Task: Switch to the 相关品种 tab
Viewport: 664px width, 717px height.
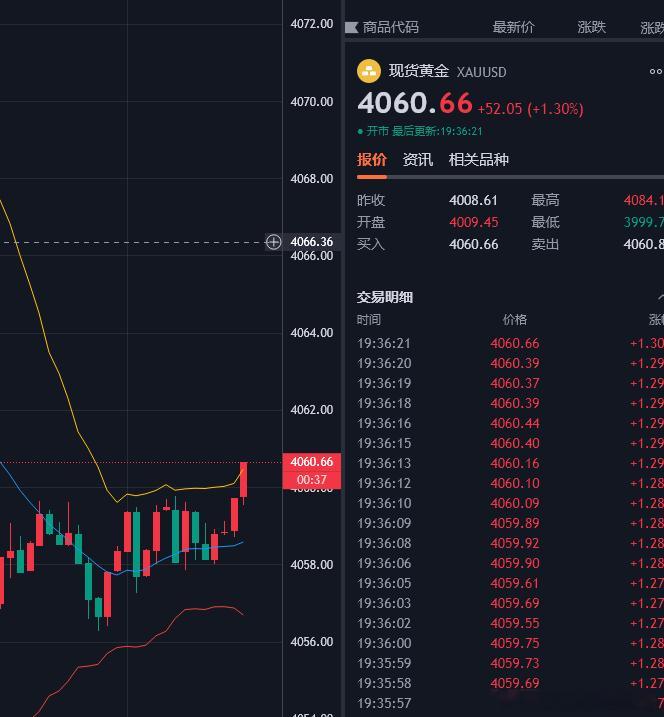Action: pyautogui.click(x=478, y=160)
